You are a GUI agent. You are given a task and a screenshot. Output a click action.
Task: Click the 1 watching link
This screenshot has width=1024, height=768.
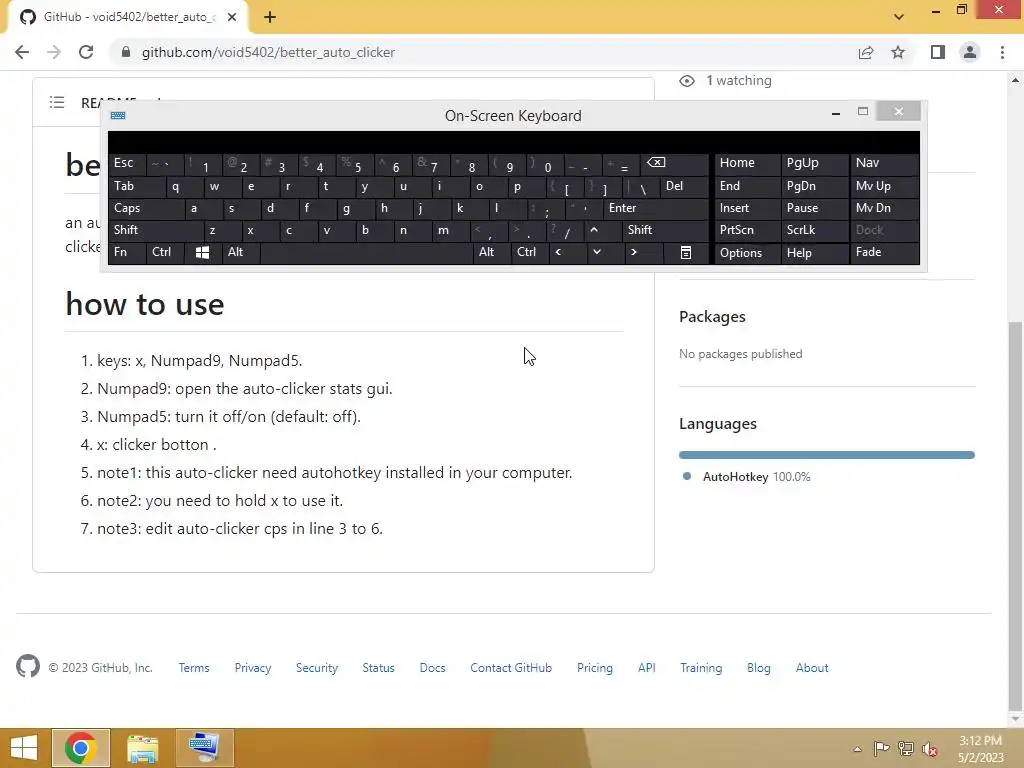tap(738, 80)
